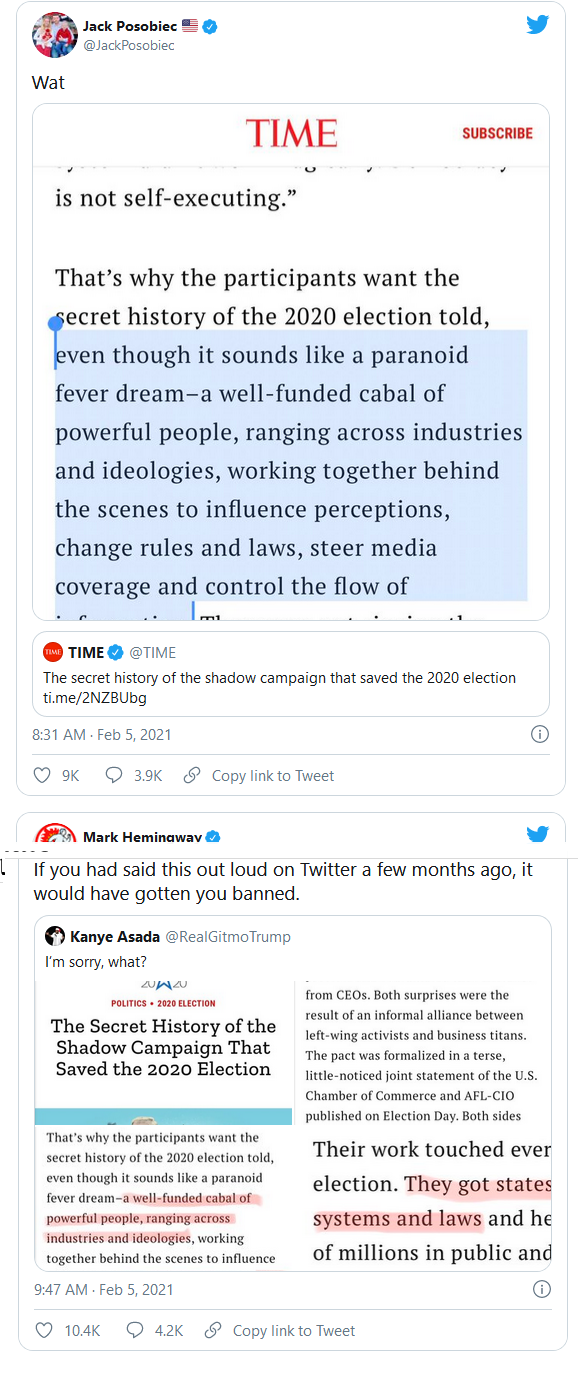Click the Twitter bird icon on Mark Hemingway's tweet
Viewport: 578px width, 1376px height.
click(538, 833)
